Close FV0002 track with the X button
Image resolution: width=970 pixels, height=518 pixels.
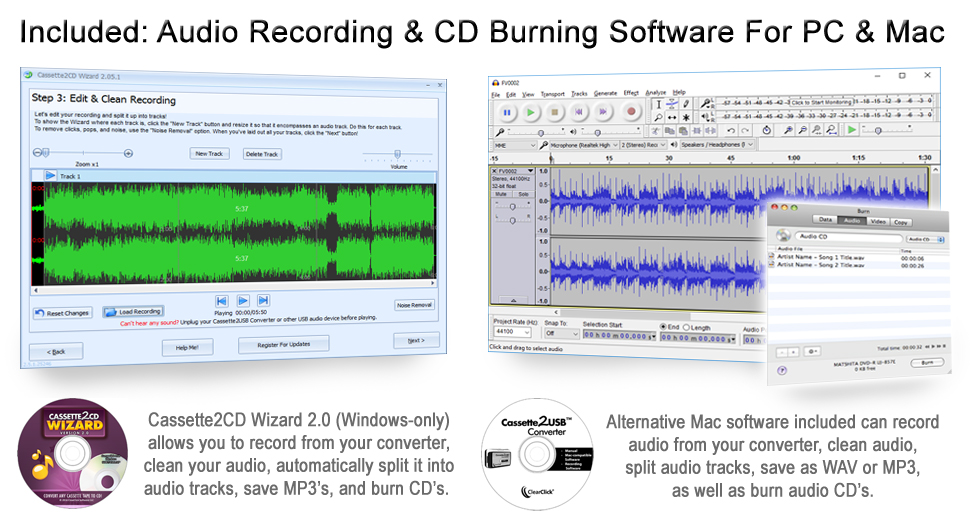[x=494, y=171]
